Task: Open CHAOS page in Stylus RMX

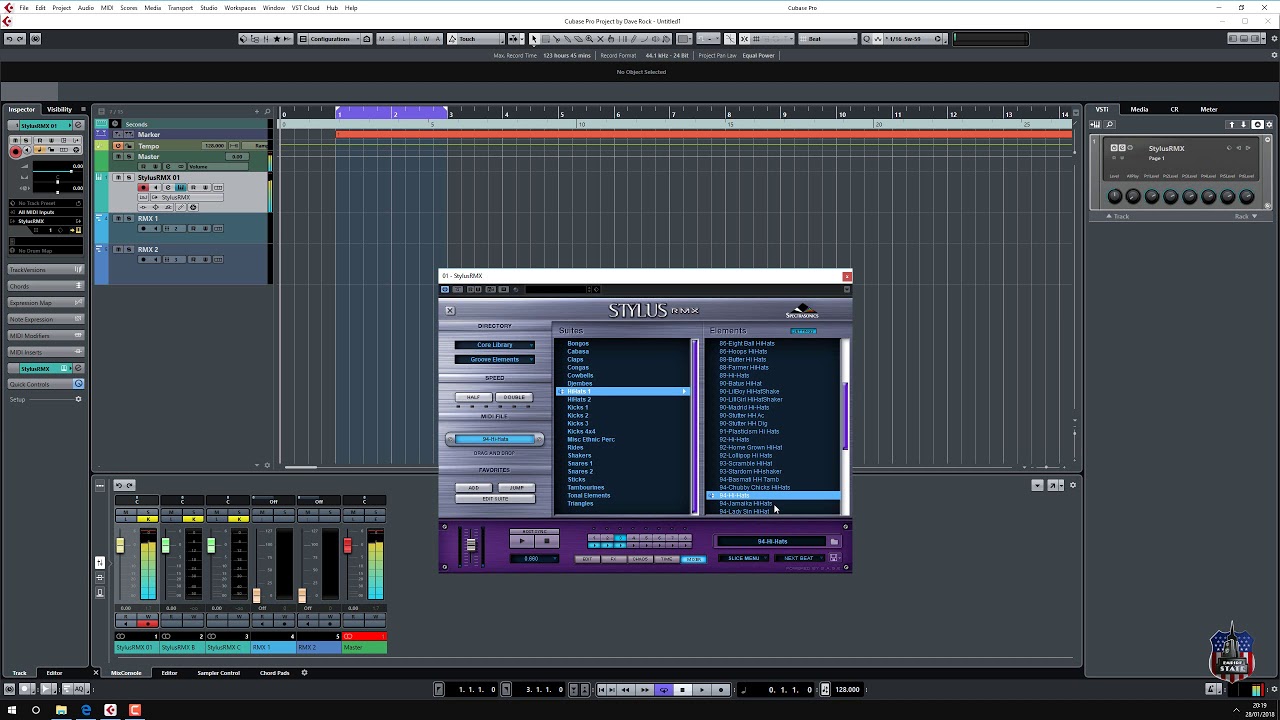Action: tap(640, 559)
